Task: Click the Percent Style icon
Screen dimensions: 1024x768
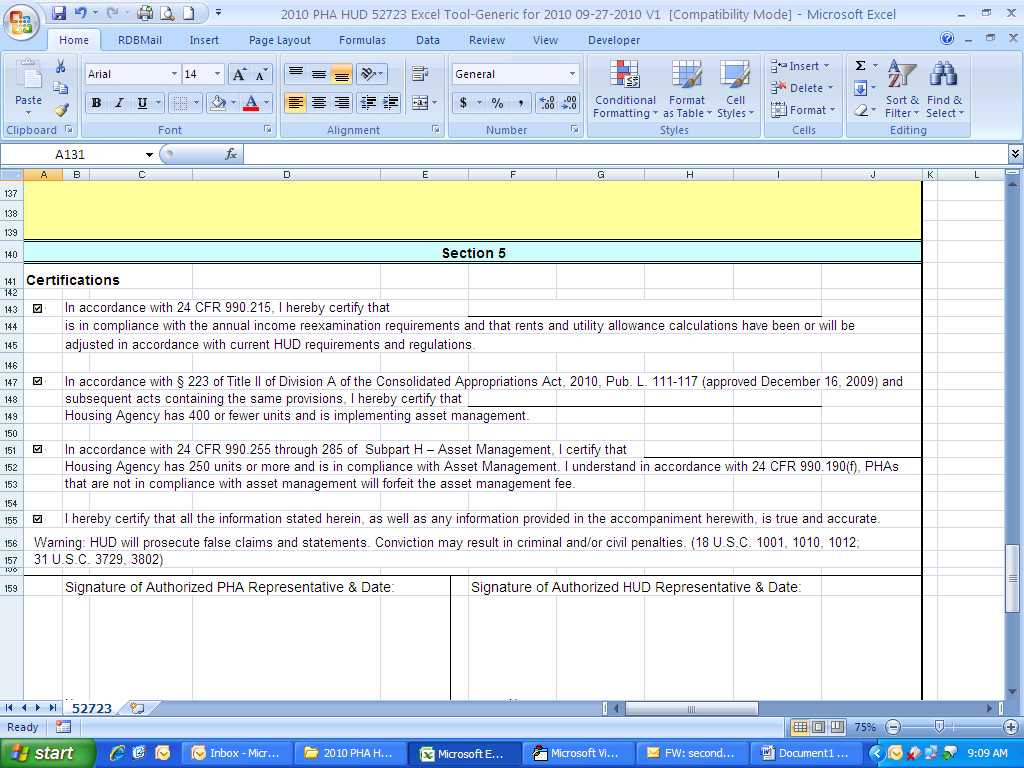Action: tap(497, 103)
